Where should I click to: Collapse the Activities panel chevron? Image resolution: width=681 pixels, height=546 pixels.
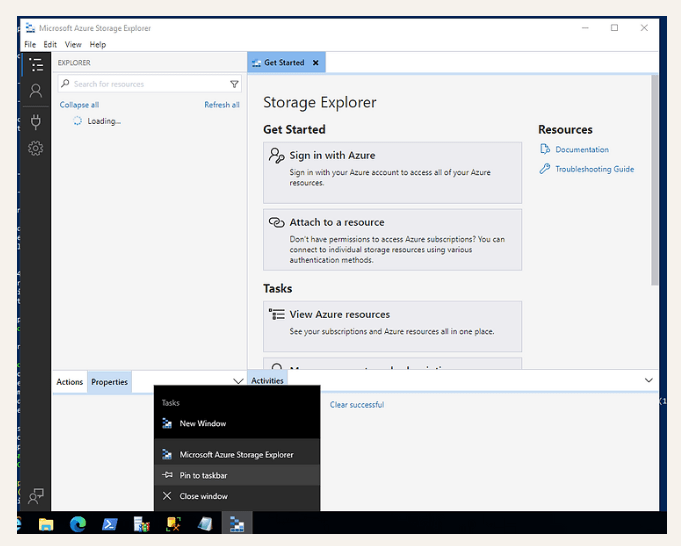point(648,380)
